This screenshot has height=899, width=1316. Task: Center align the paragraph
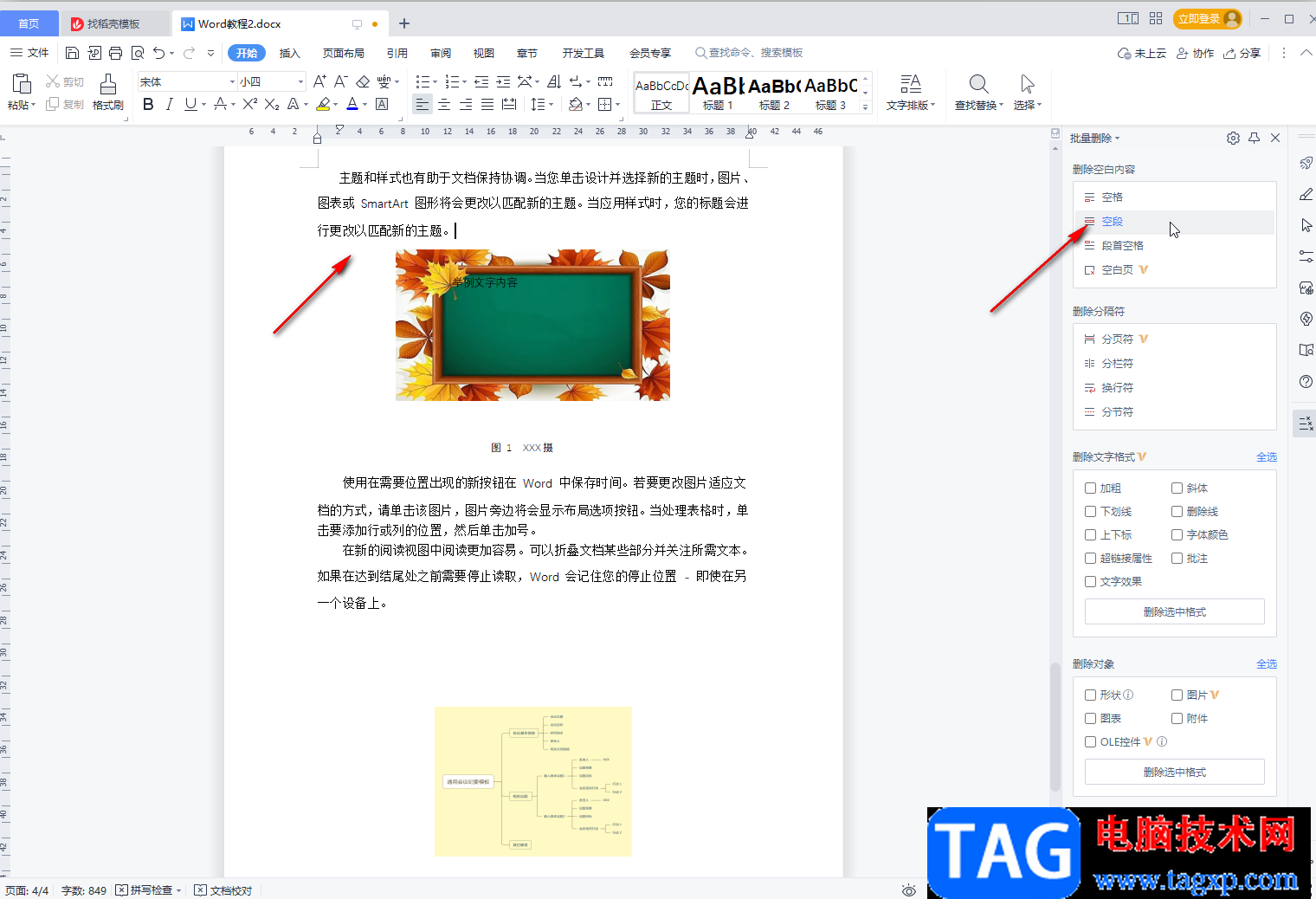point(444,104)
